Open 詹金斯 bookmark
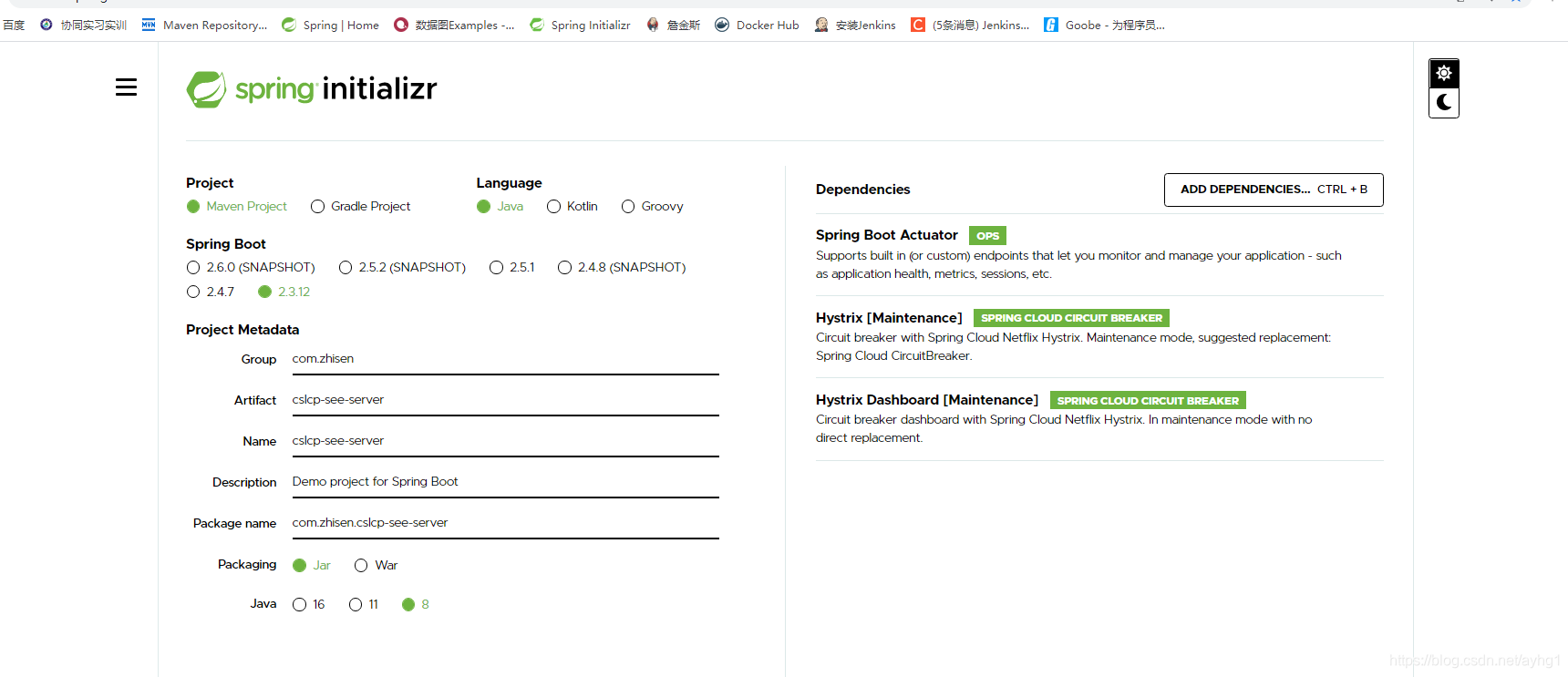Viewport: 1568px width, 677px height. 673,26
